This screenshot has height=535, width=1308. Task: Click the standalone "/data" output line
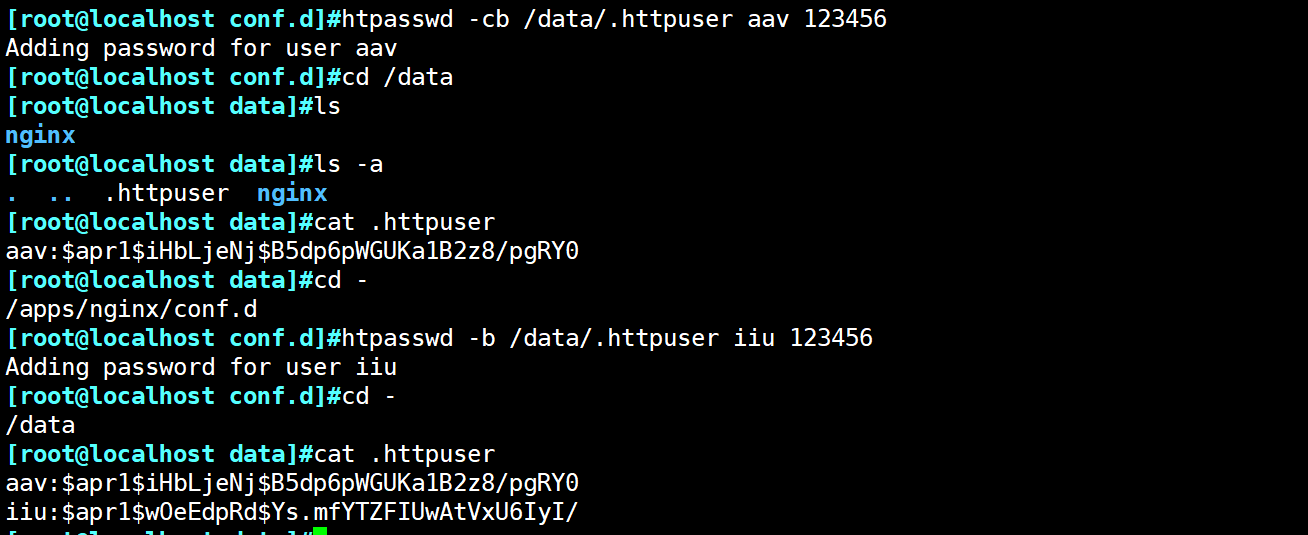click(40, 425)
